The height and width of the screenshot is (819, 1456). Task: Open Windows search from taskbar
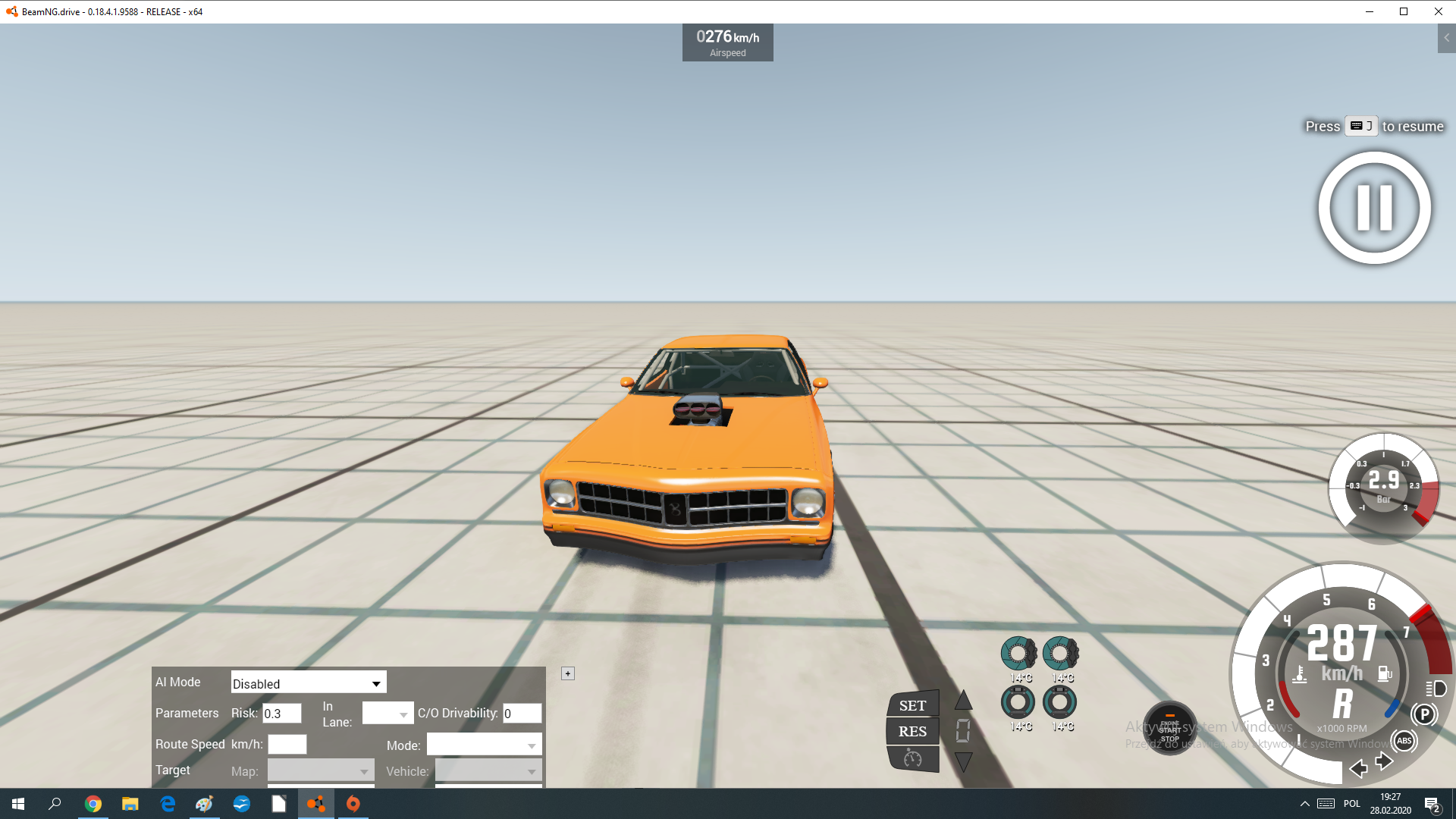coord(55,804)
